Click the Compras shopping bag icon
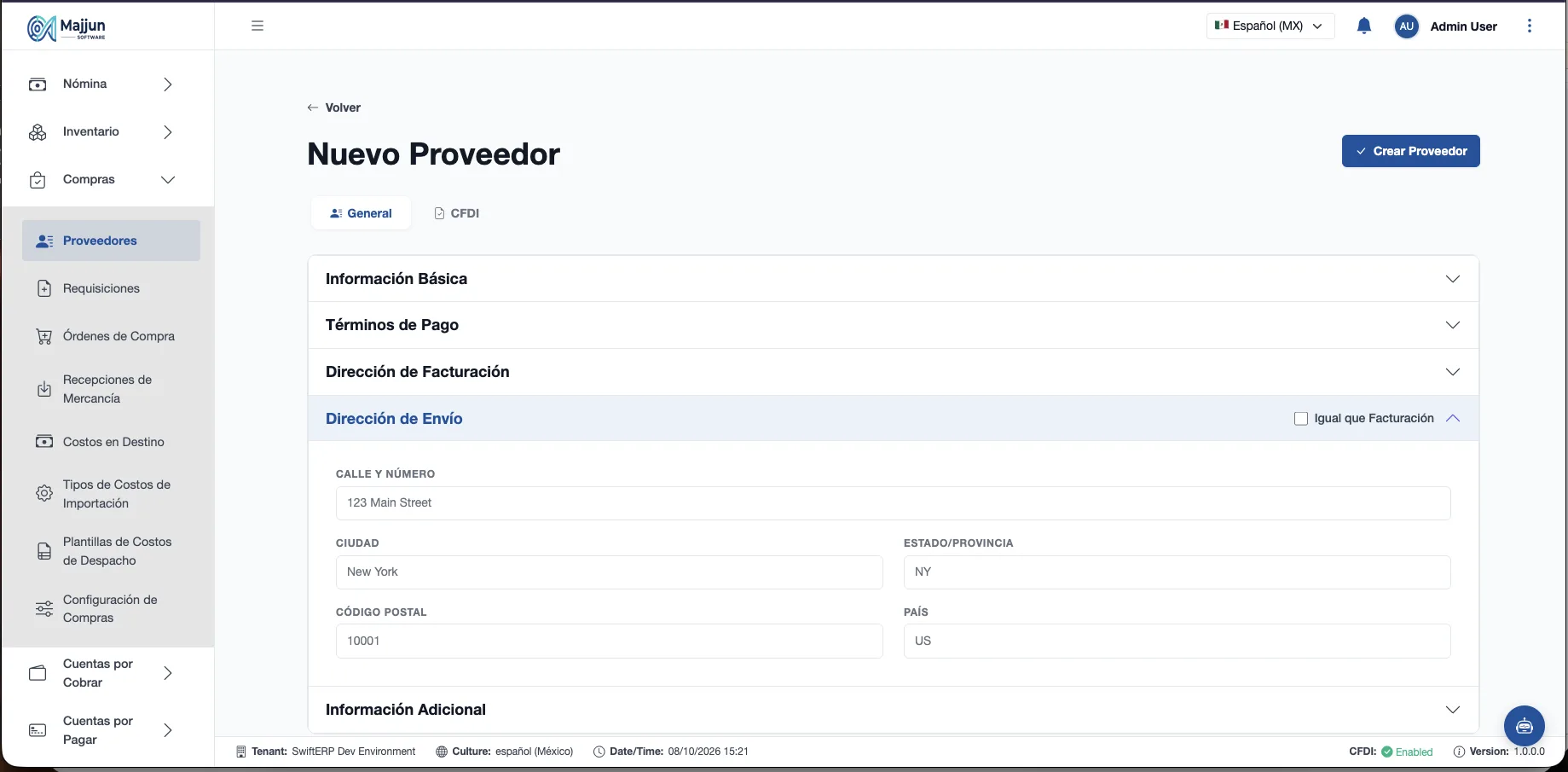The width and height of the screenshot is (1568, 772). (x=38, y=180)
